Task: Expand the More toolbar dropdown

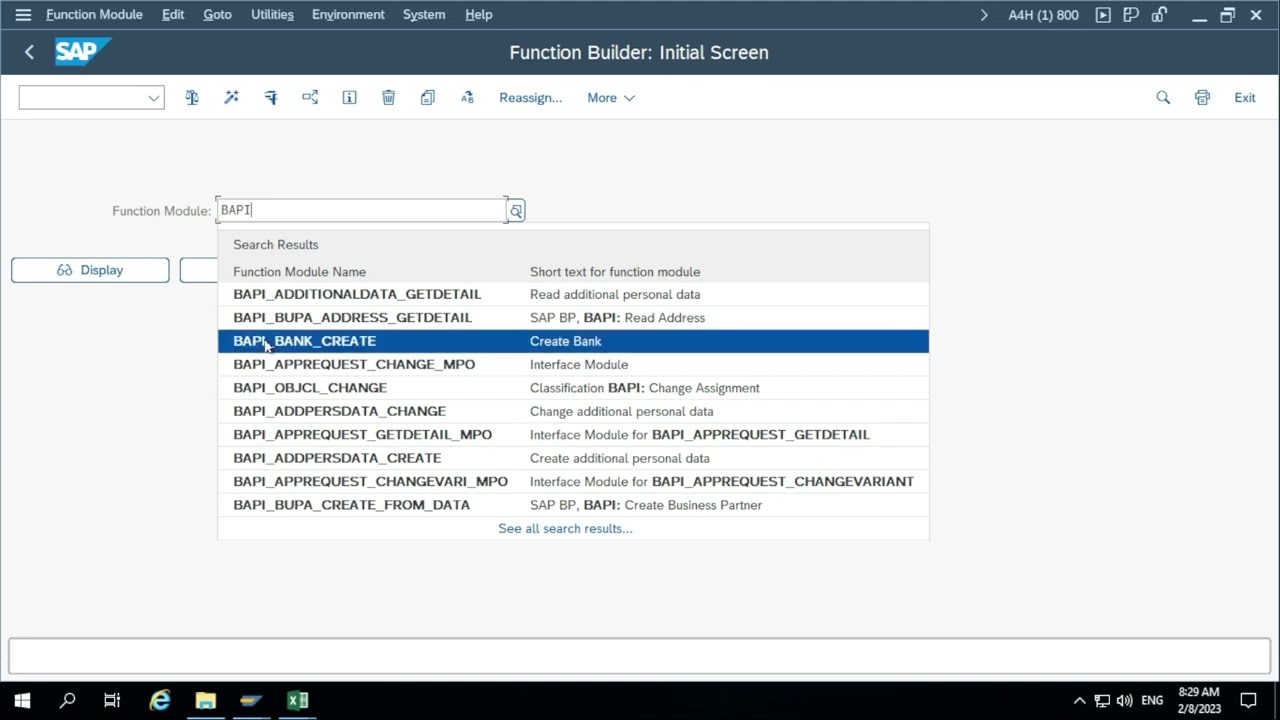Action: 611,98
